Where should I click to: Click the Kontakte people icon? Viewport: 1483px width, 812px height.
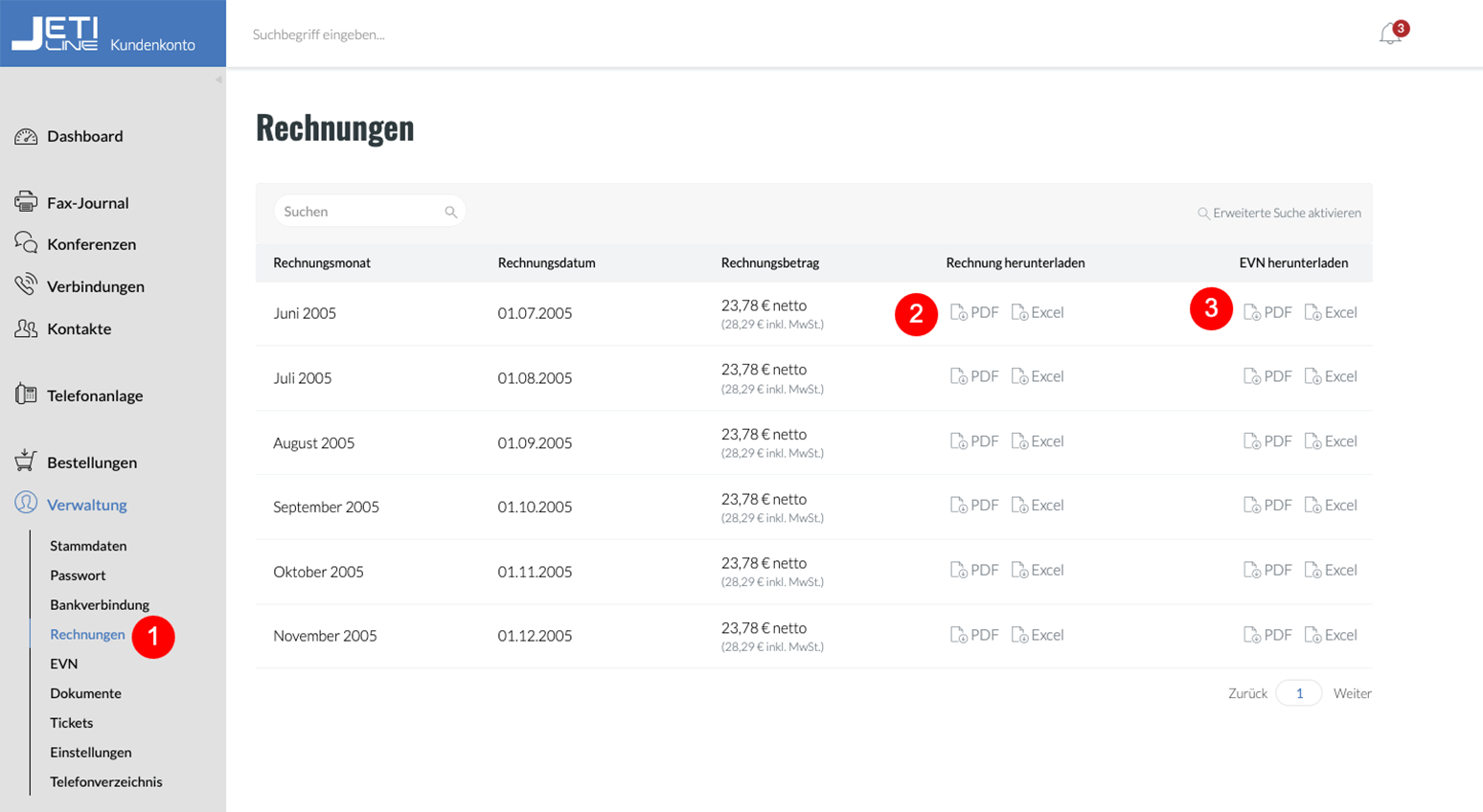click(x=26, y=328)
